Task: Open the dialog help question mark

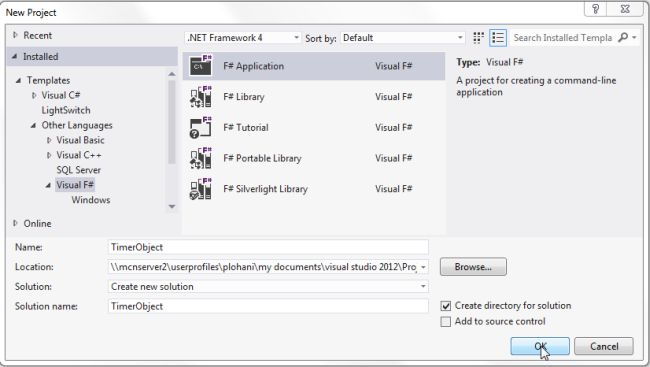Action: tap(595, 9)
